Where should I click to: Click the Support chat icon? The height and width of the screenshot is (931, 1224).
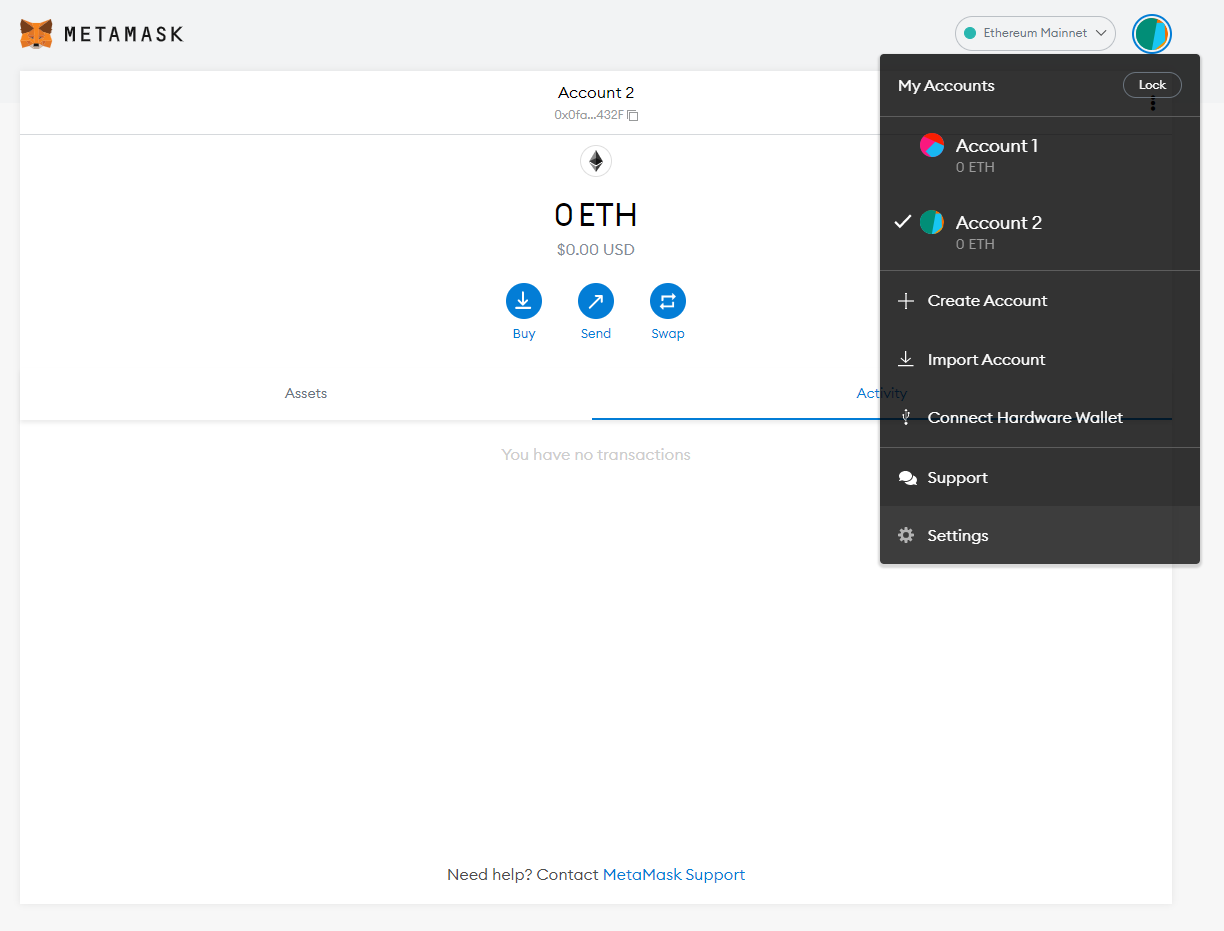coord(908,477)
